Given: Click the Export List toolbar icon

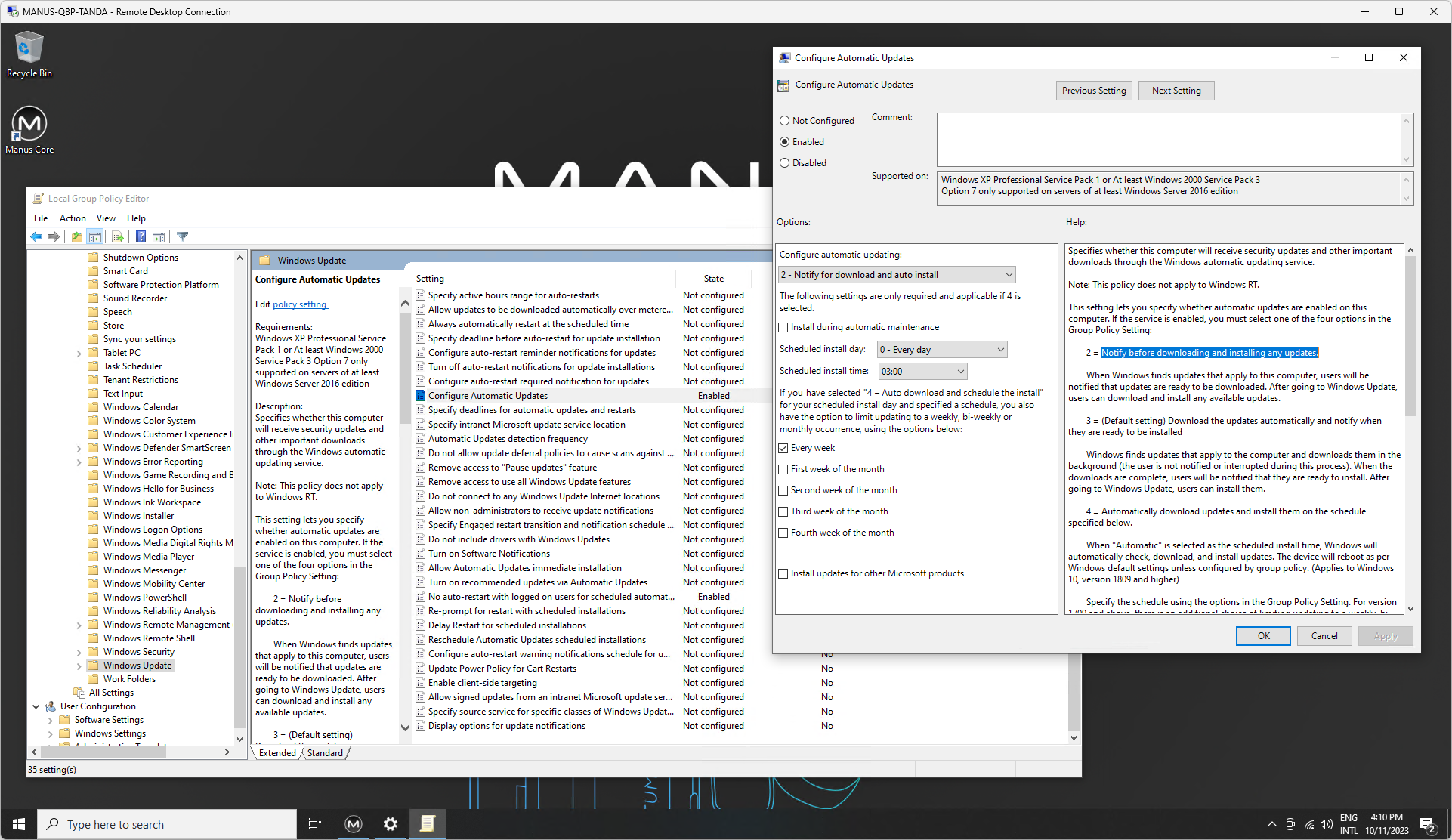Looking at the screenshot, I should 118,237.
